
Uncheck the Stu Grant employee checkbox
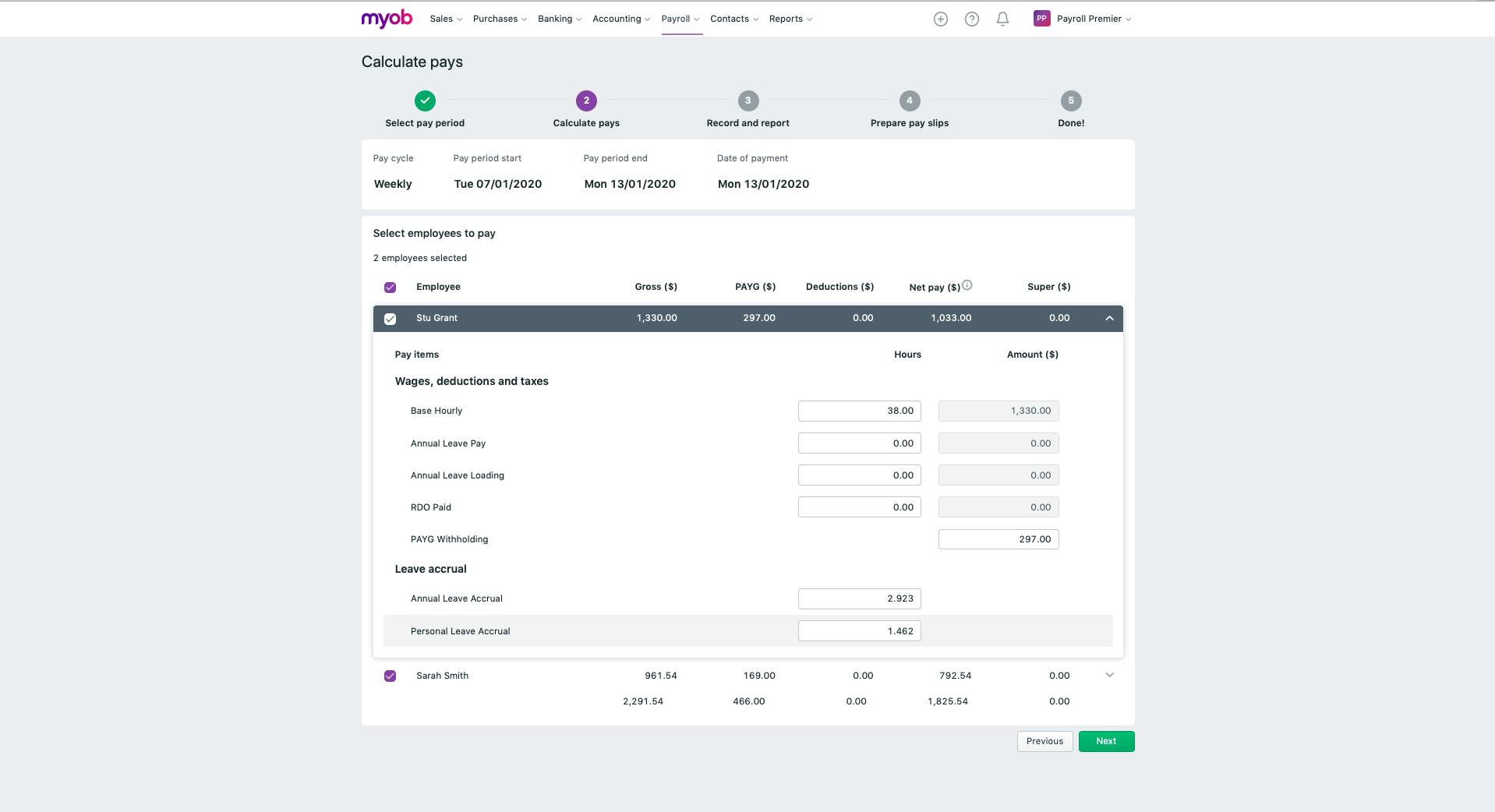pyautogui.click(x=390, y=318)
